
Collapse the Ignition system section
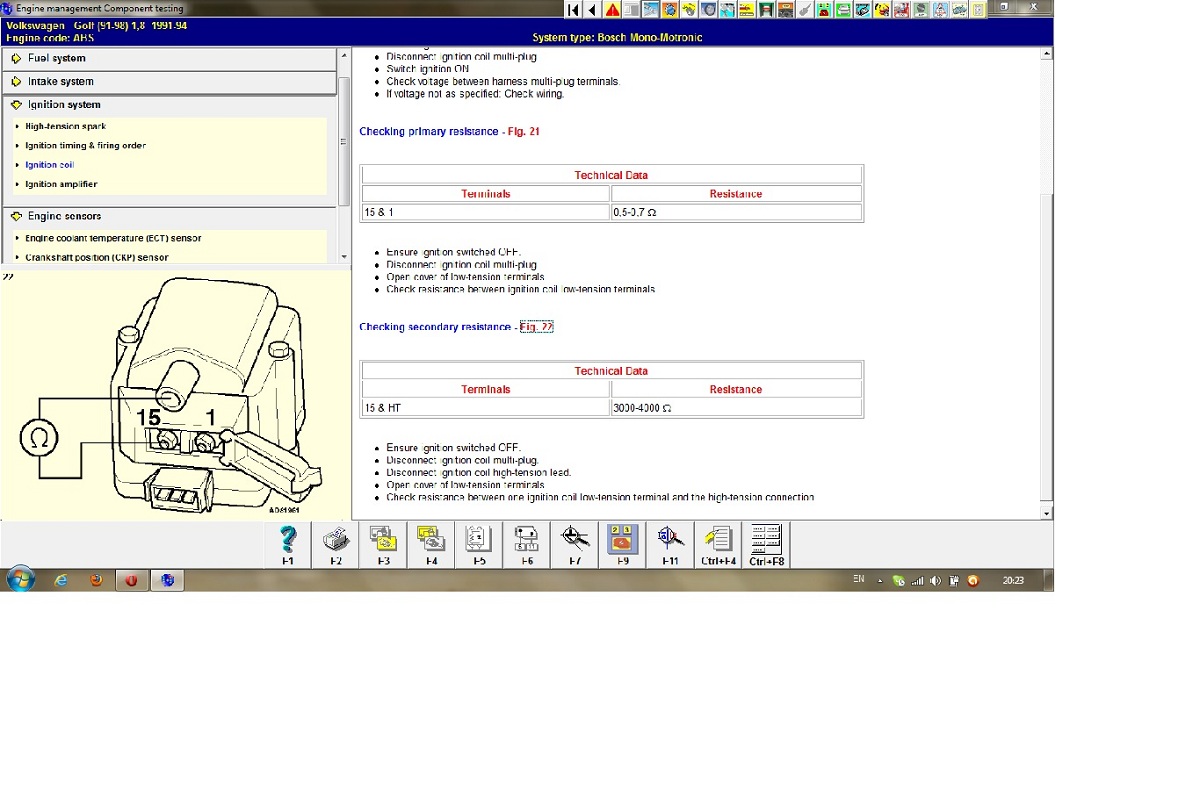pos(64,105)
